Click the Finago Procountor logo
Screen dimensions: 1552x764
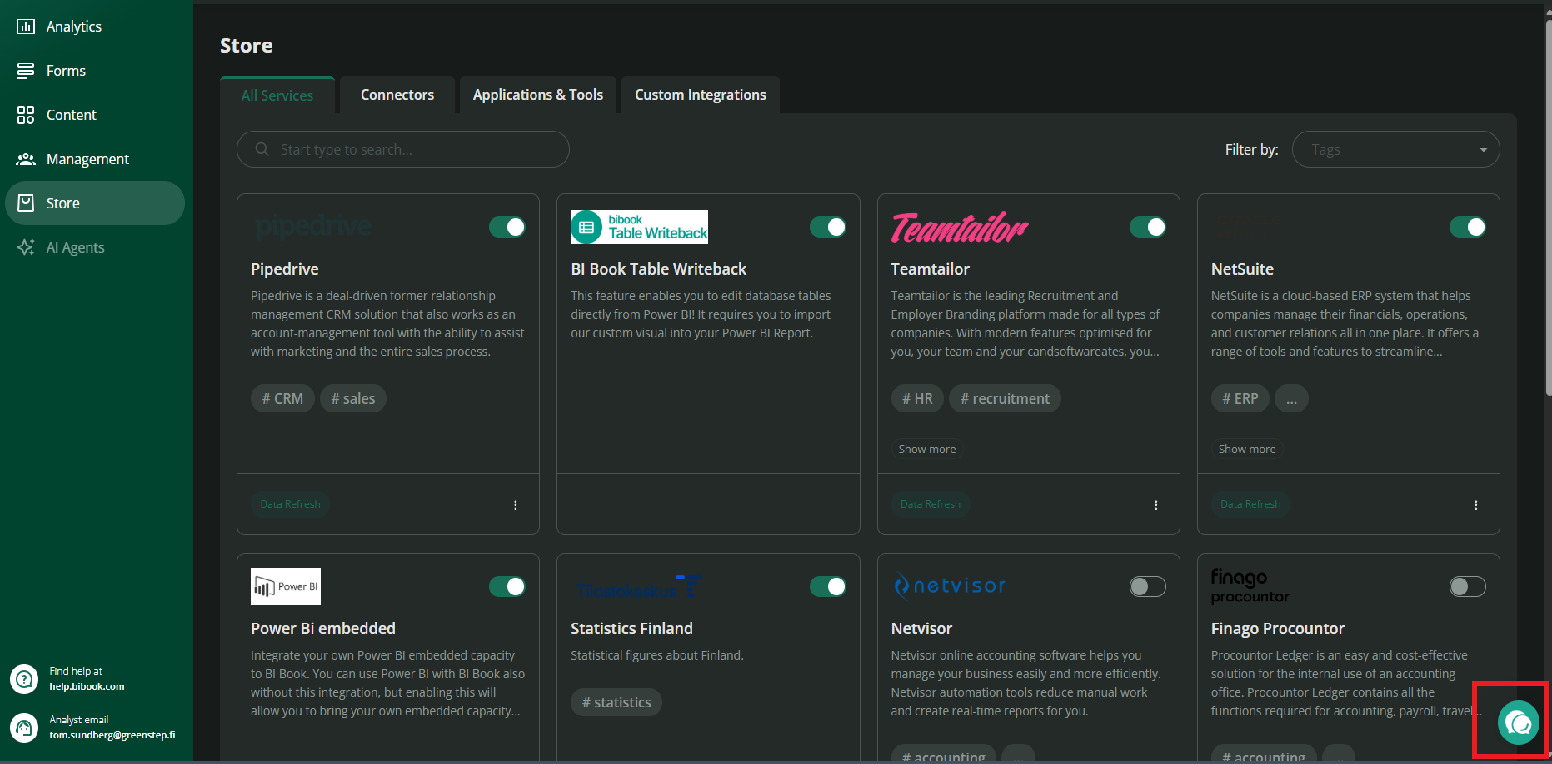(x=1250, y=586)
